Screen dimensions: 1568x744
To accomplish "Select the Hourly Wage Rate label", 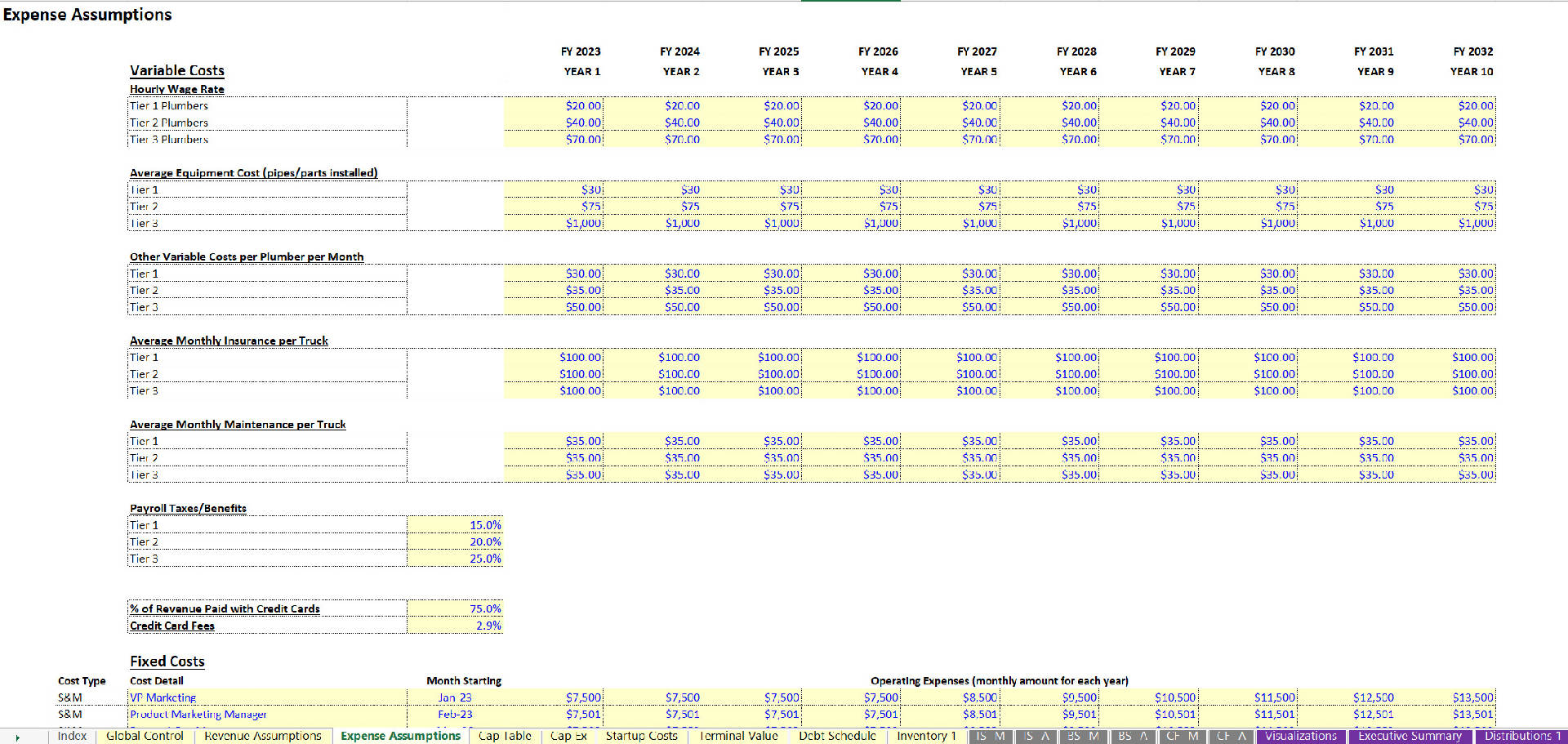I will click(x=176, y=89).
